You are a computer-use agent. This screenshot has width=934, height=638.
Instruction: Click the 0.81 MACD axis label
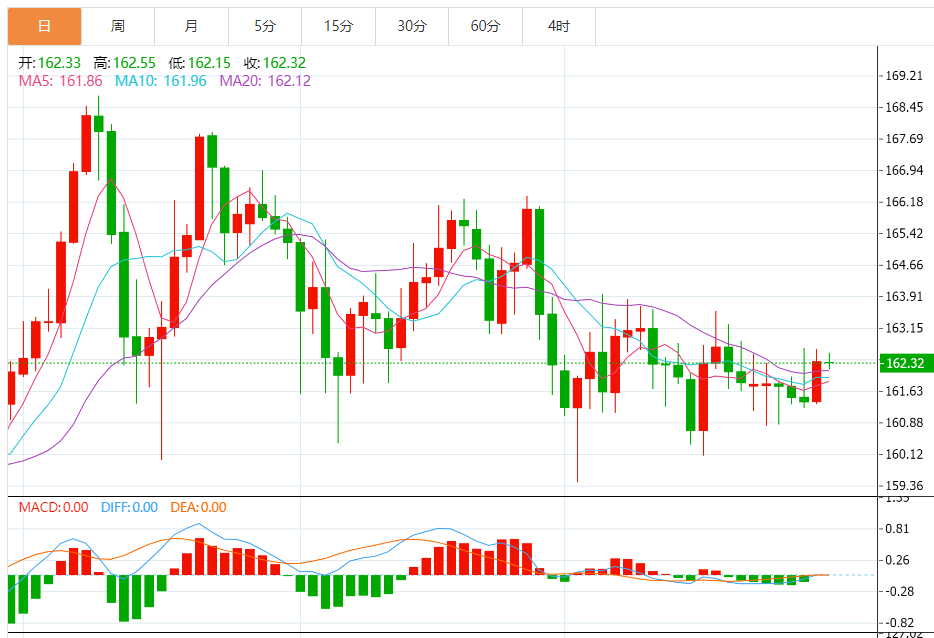[898, 529]
